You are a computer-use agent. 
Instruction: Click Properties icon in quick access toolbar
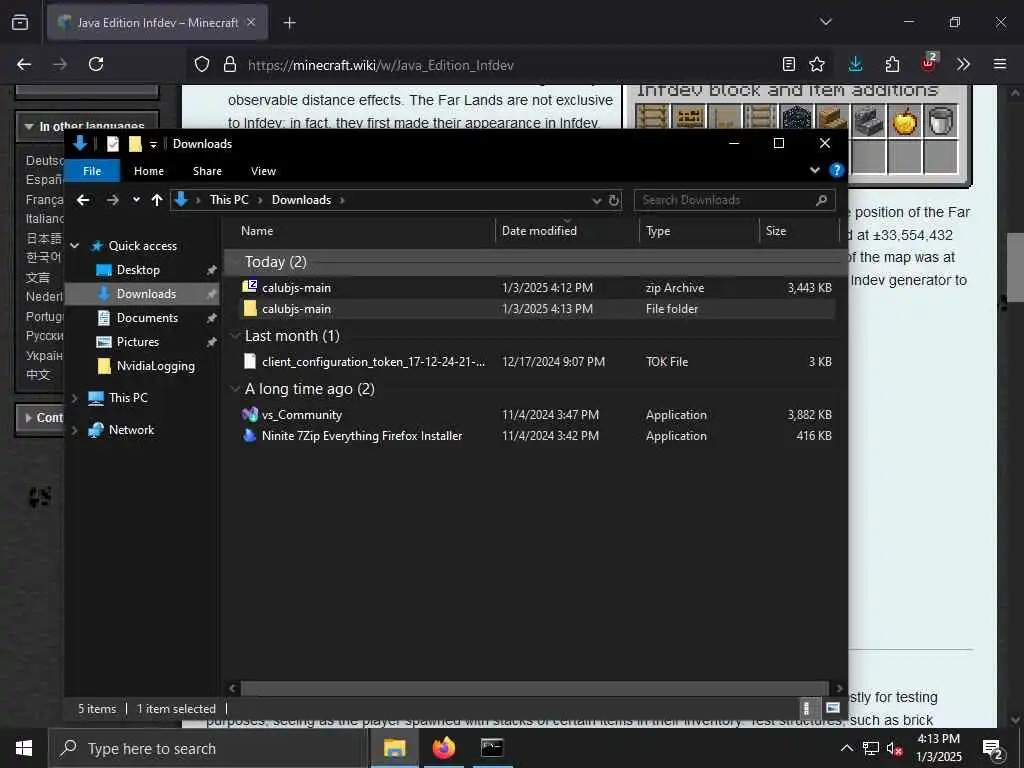tap(113, 144)
